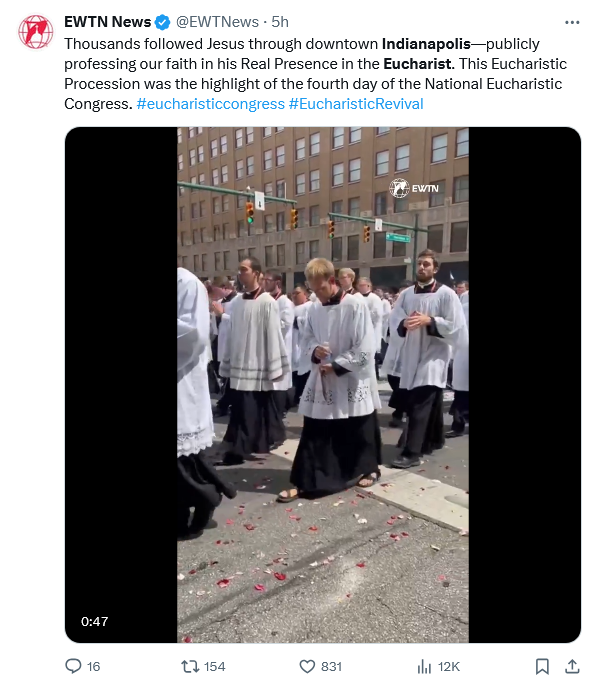Open the #eucharisticcongress hashtag
598x688 pixels.
point(211,104)
